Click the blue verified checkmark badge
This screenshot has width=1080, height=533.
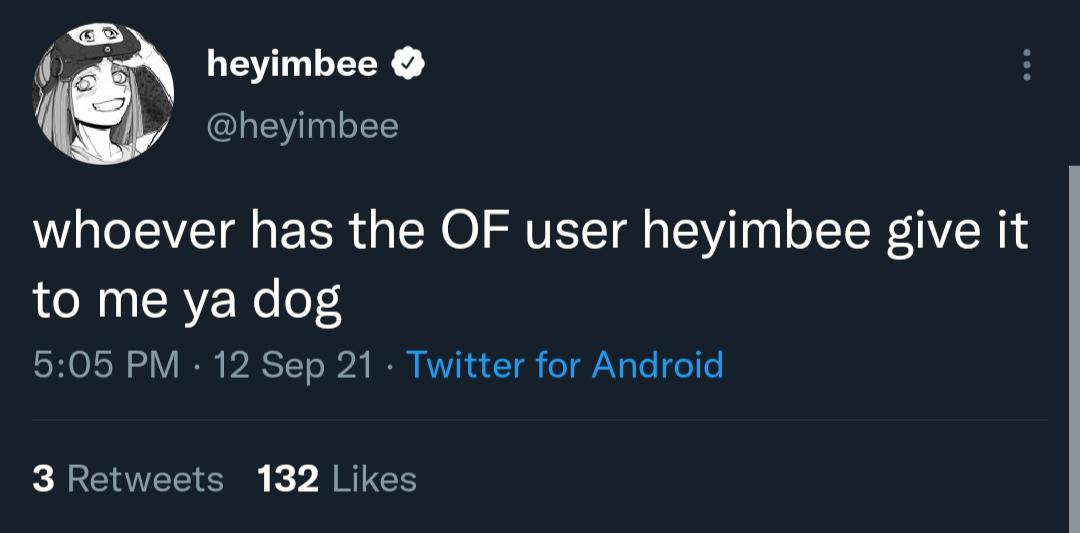pos(410,65)
